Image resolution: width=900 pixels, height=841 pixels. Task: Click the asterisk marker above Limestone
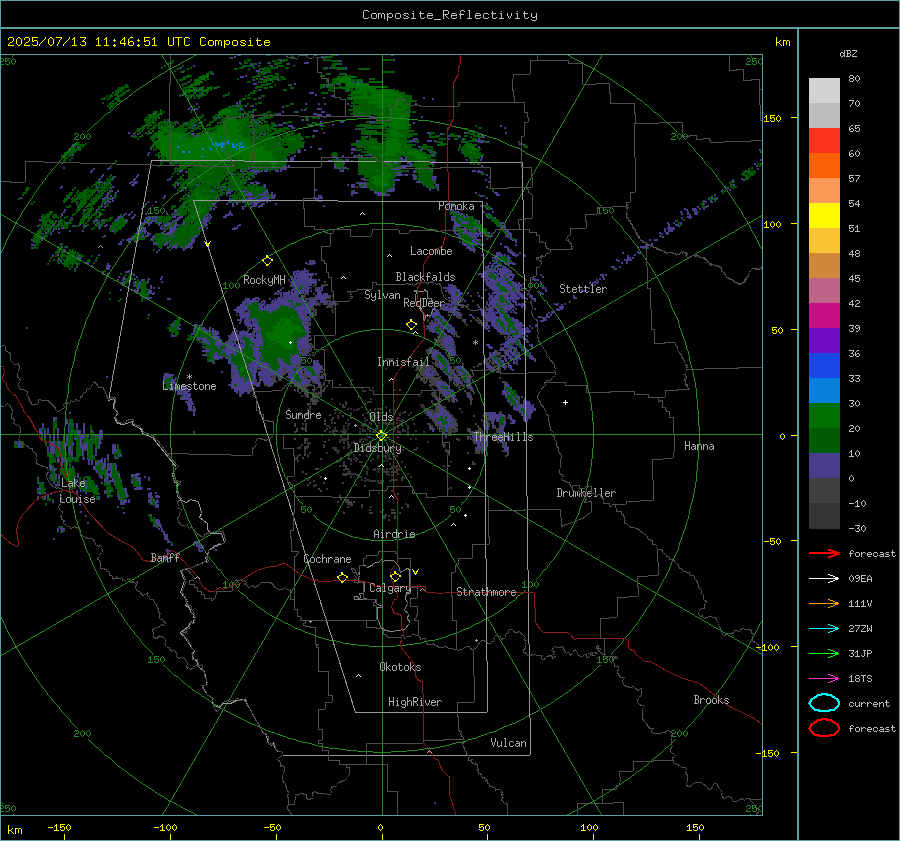tap(189, 377)
